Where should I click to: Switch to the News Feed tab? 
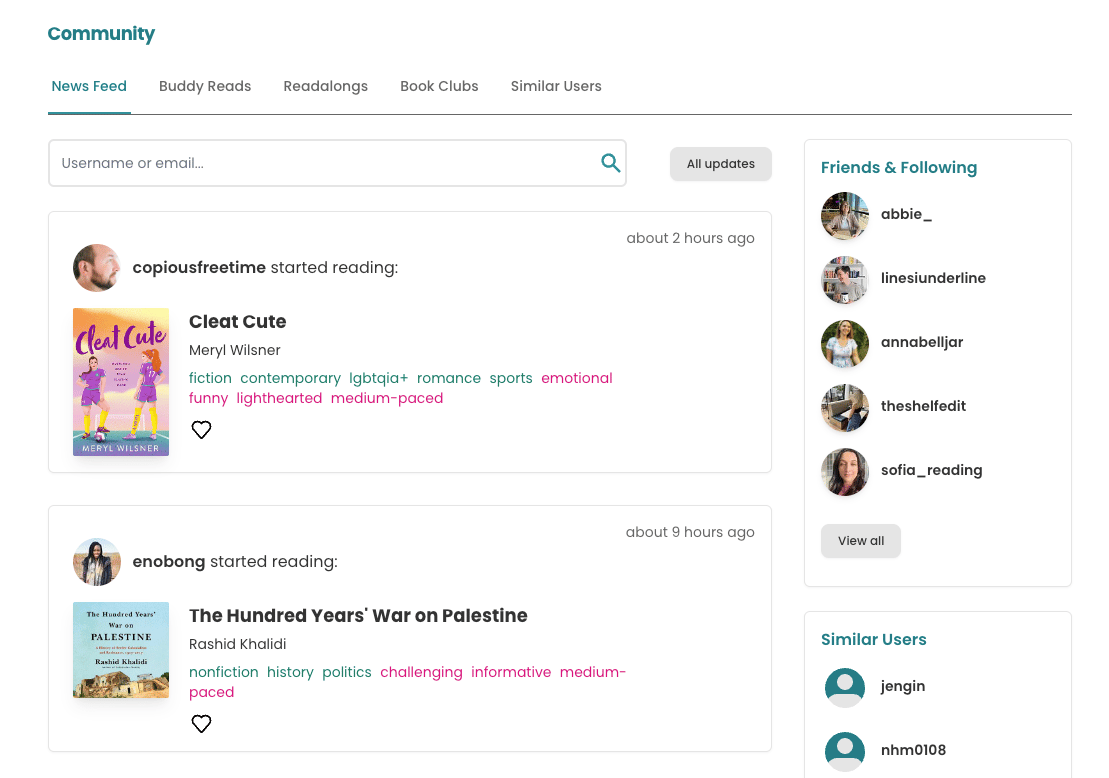(x=89, y=86)
